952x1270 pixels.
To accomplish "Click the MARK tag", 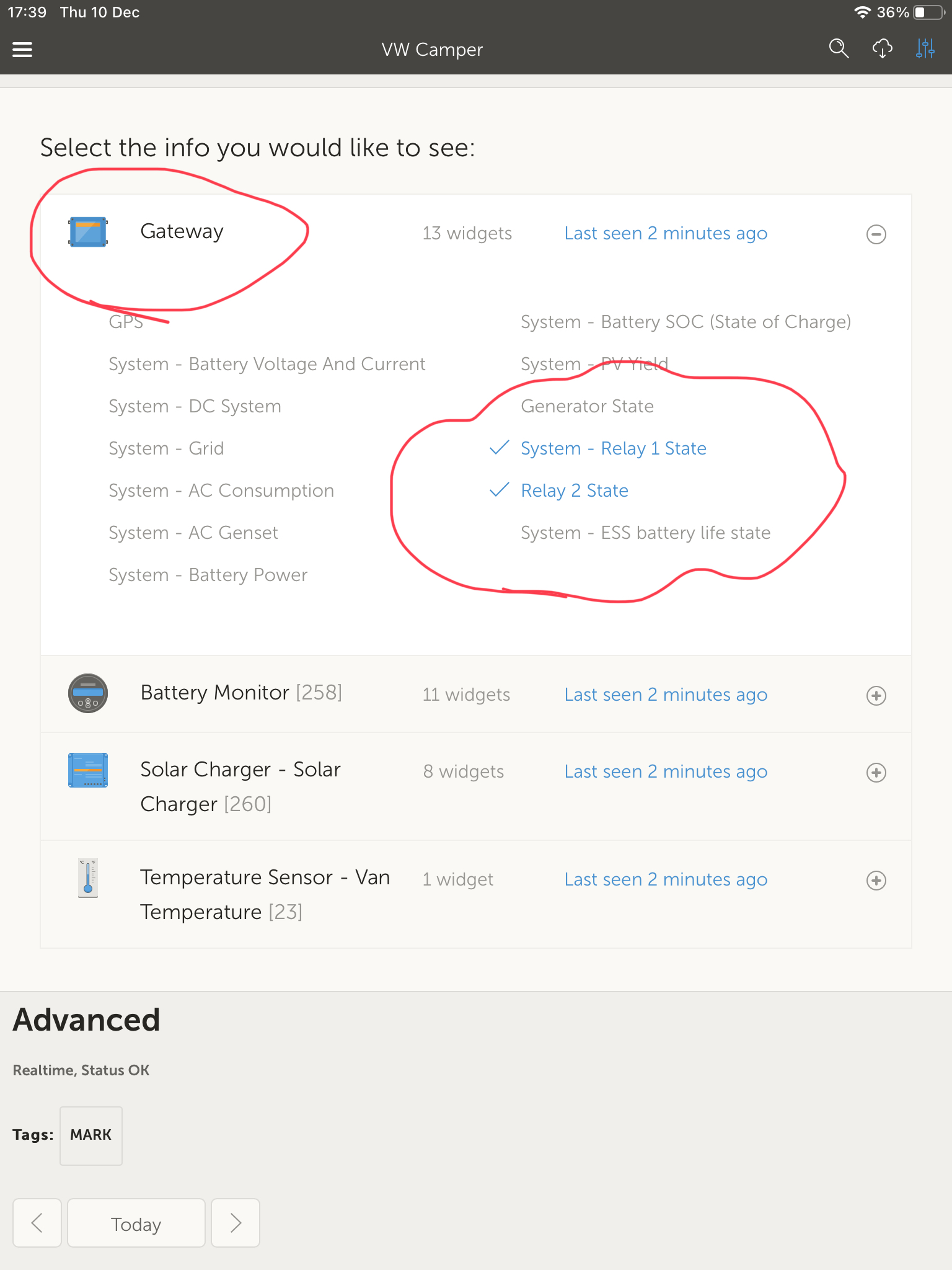I will pos(91,1135).
